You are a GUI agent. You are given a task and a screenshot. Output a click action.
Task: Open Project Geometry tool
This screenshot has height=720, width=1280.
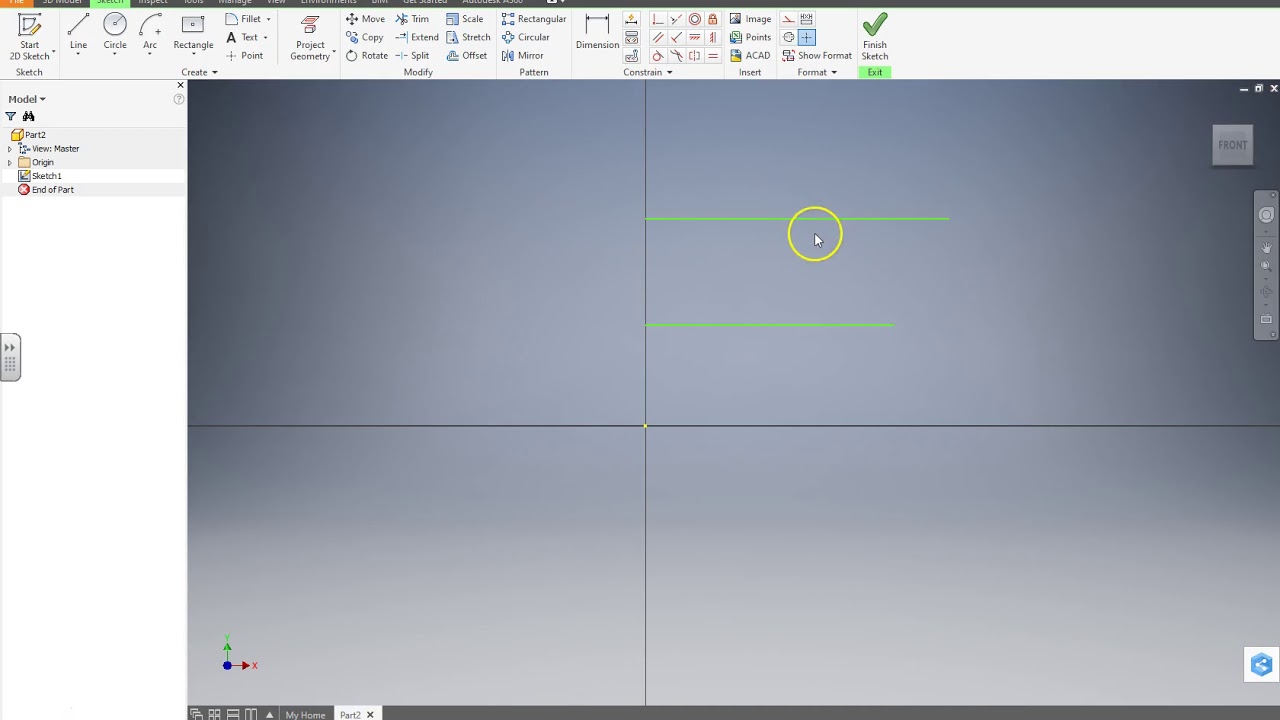(310, 38)
